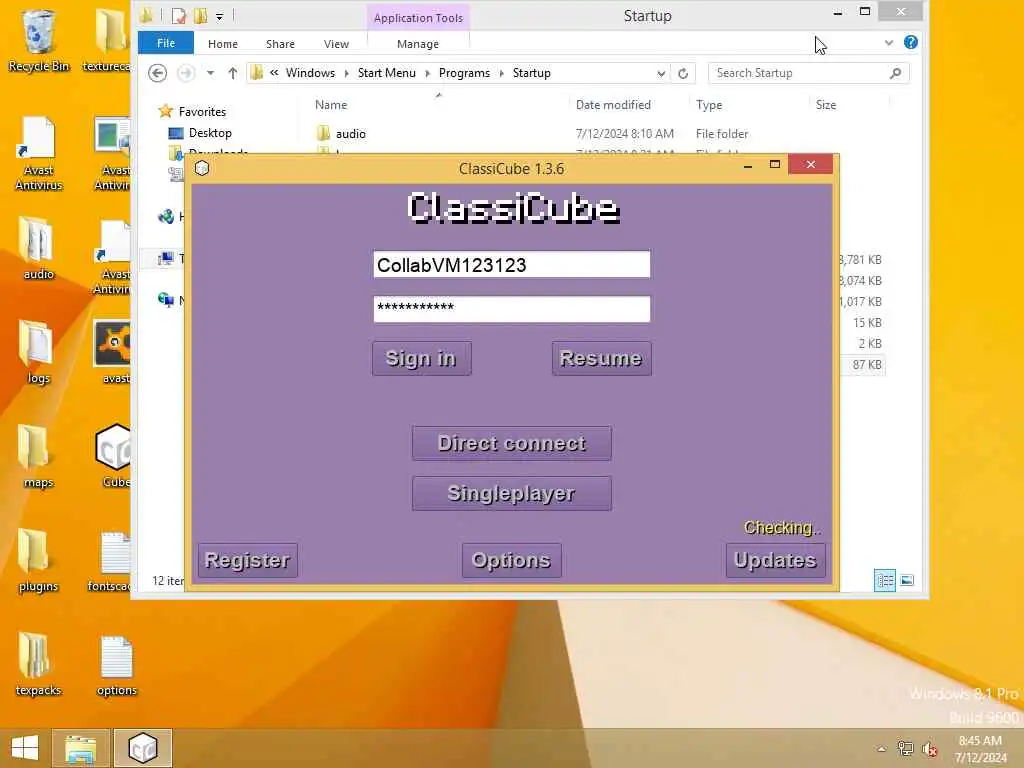Image resolution: width=1024 pixels, height=768 pixels.
Task: Open recent locations dropdown arrow
Action: coord(210,73)
